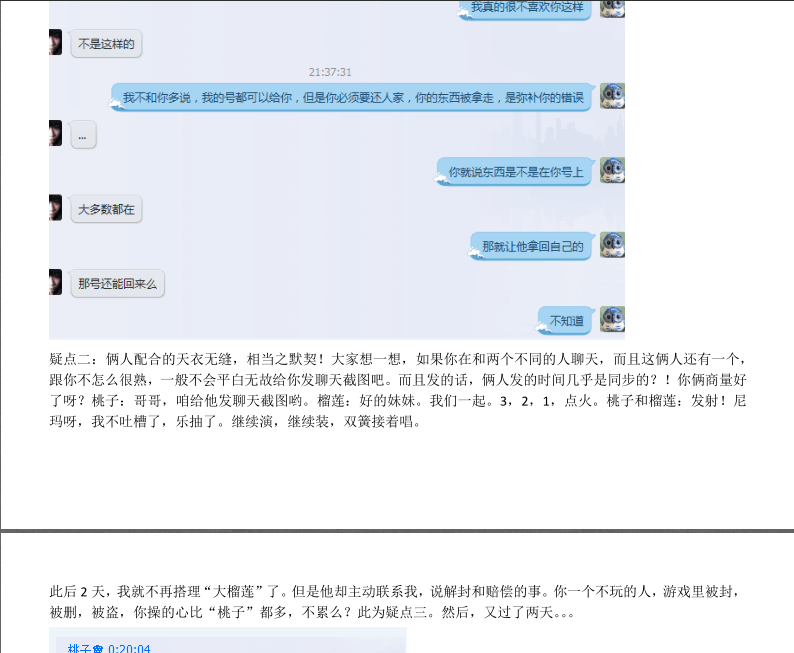794x653 pixels.
Task: Click the long blue "我不和你多说" message bubble
Action: point(352,97)
